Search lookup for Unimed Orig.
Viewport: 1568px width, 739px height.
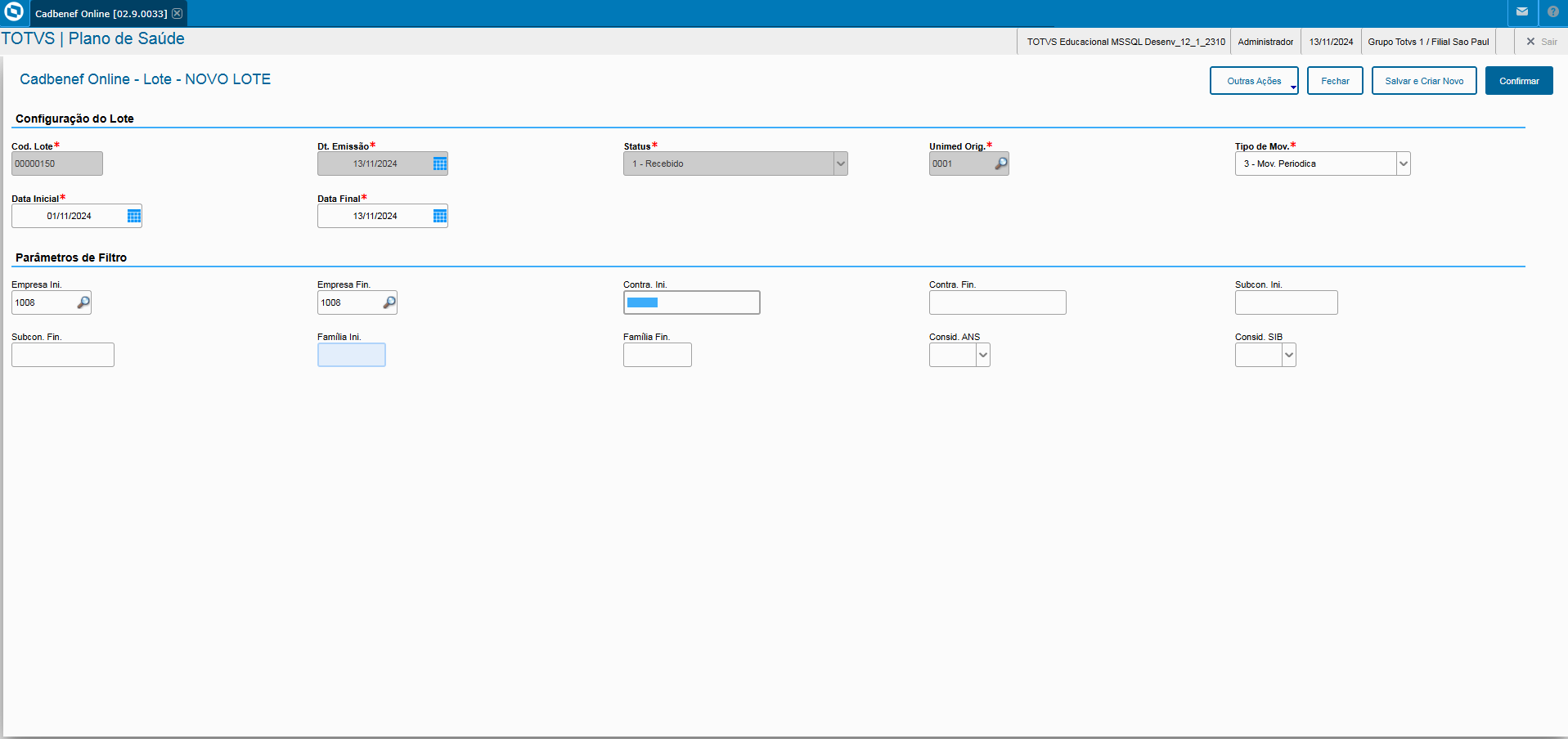tap(1000, 163)
